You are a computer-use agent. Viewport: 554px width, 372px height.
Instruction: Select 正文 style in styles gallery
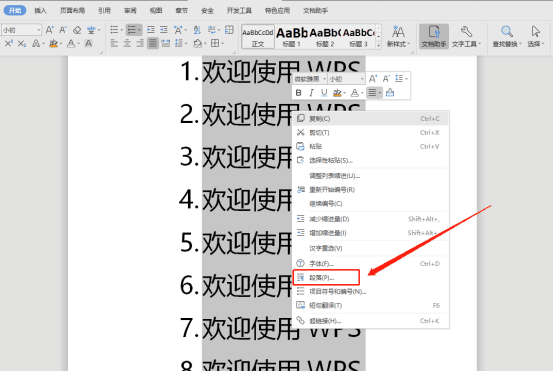(x=258, y=36)
